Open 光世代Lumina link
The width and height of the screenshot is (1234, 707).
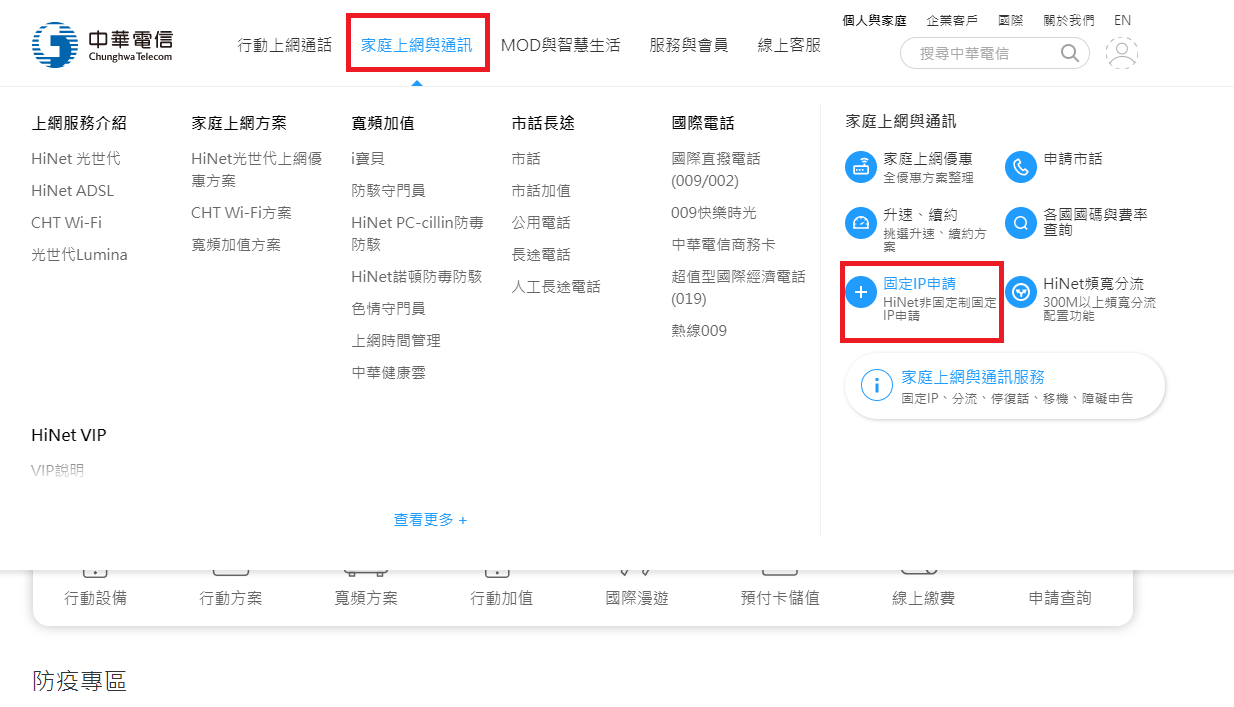coord(80,255)
